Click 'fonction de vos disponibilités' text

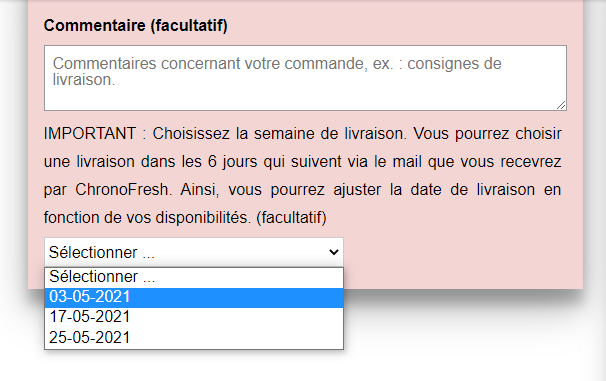148,218
